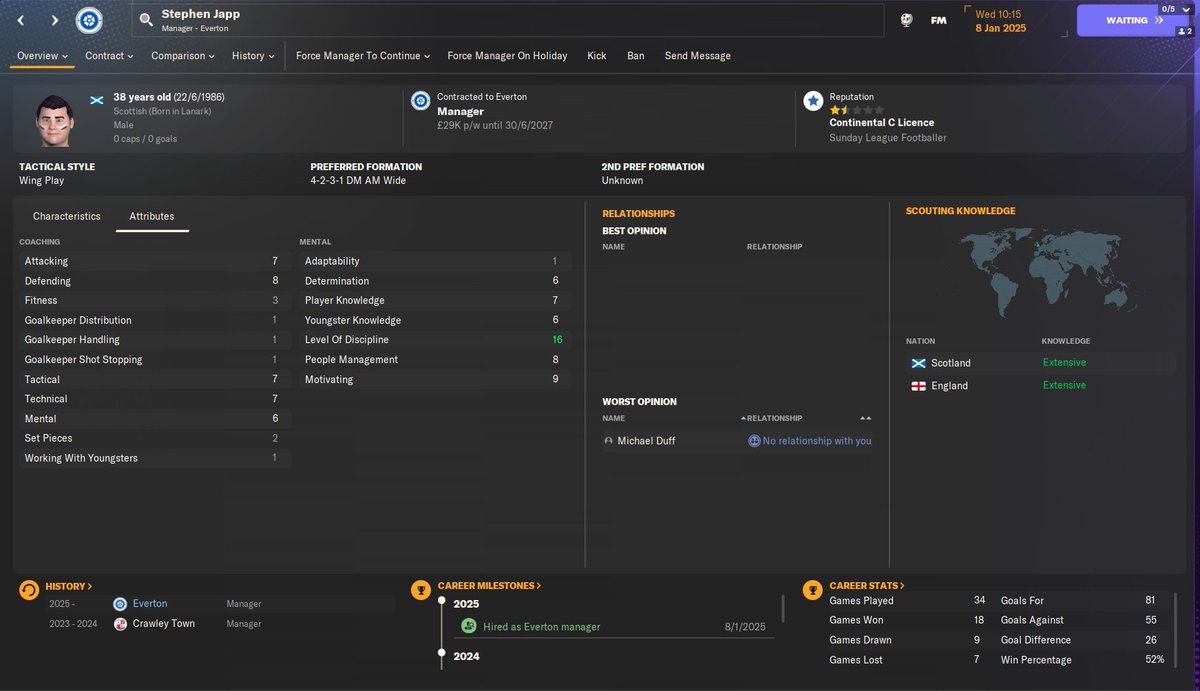Go forward with the right arrow

tap(54, 20)
